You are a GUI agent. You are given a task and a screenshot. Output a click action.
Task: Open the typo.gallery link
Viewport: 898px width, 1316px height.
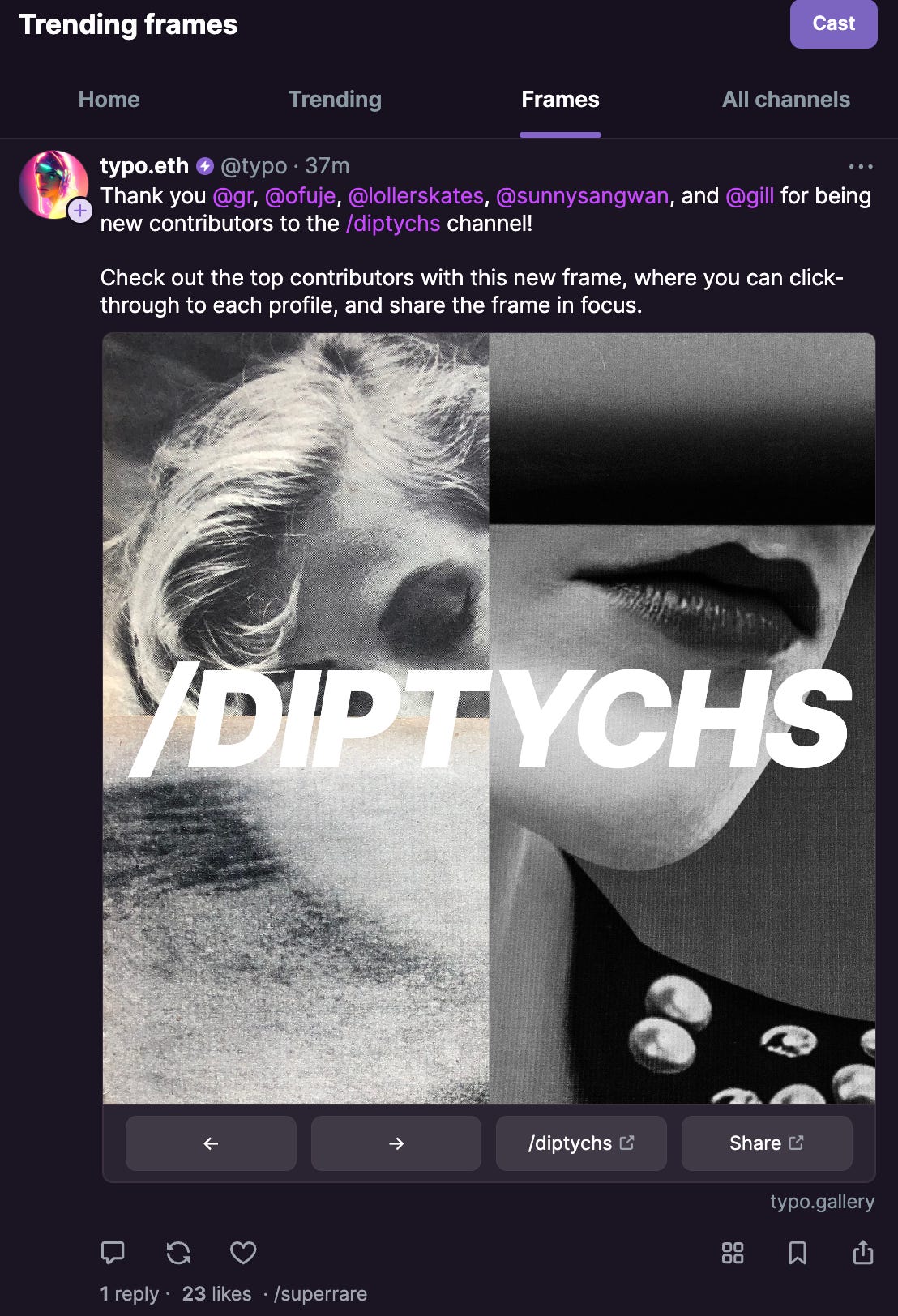(822, 1202)
